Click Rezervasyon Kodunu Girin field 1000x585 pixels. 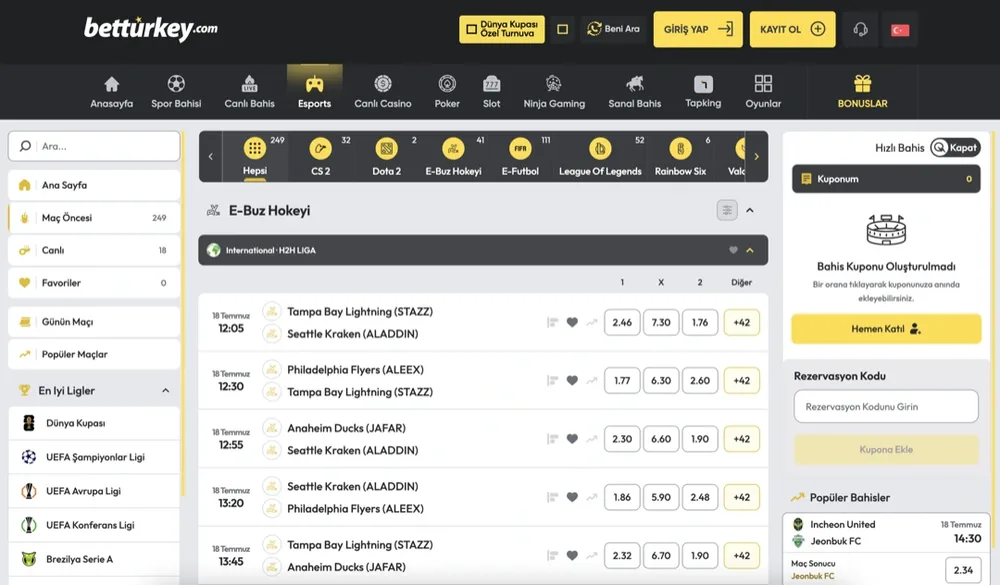click(886, 406)
